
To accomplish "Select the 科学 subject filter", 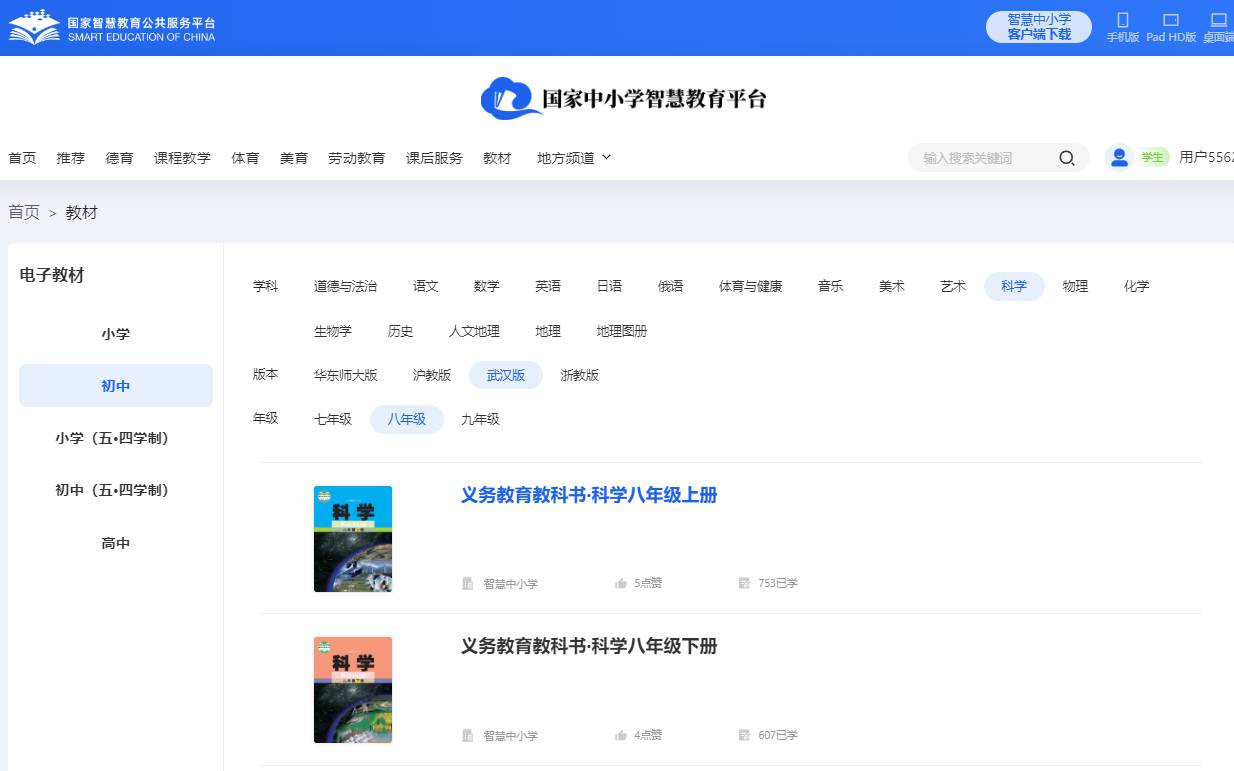I will [x=1014, y=286].
